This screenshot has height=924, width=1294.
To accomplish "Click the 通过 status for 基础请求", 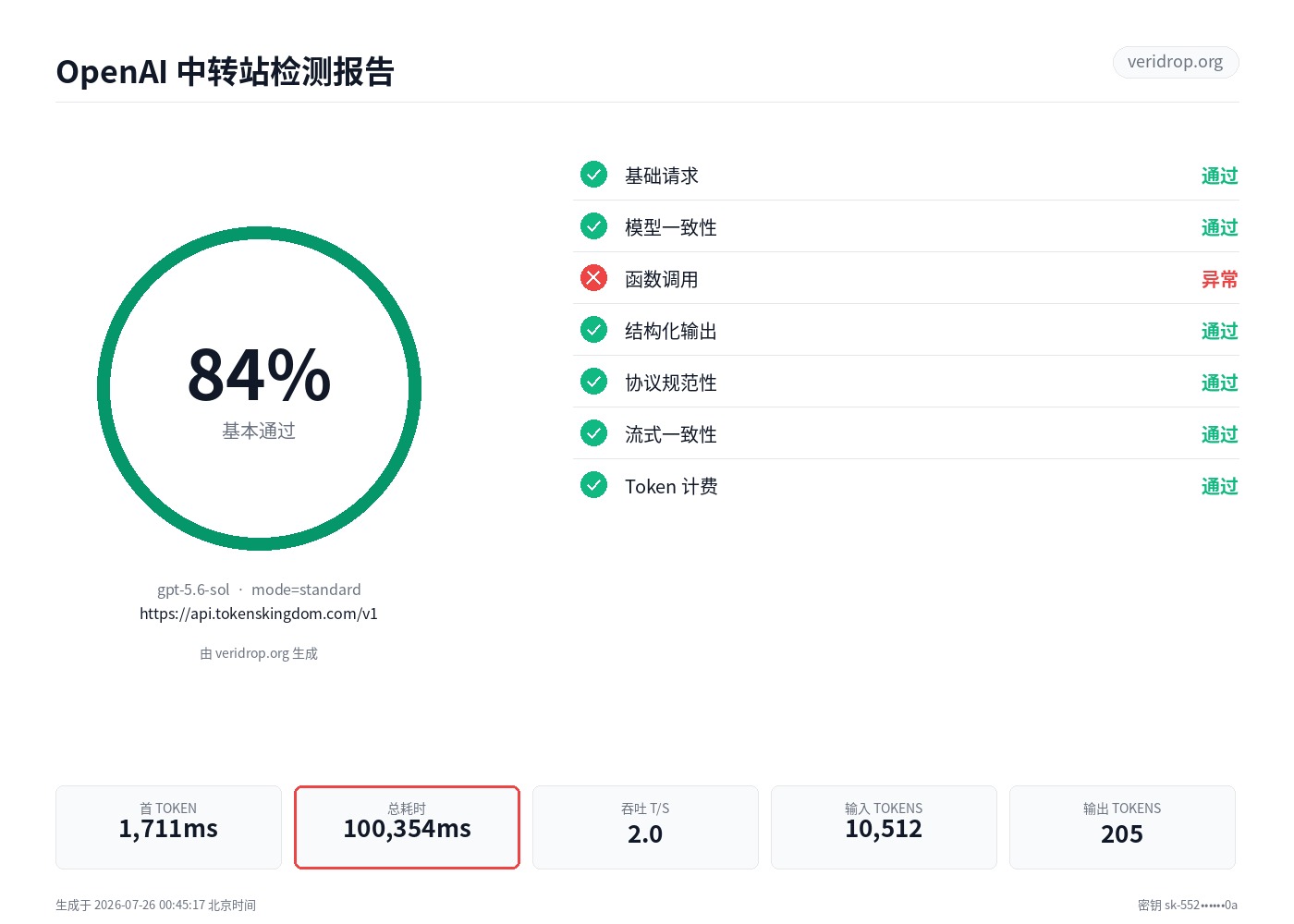I will (x=1219, y=176).
